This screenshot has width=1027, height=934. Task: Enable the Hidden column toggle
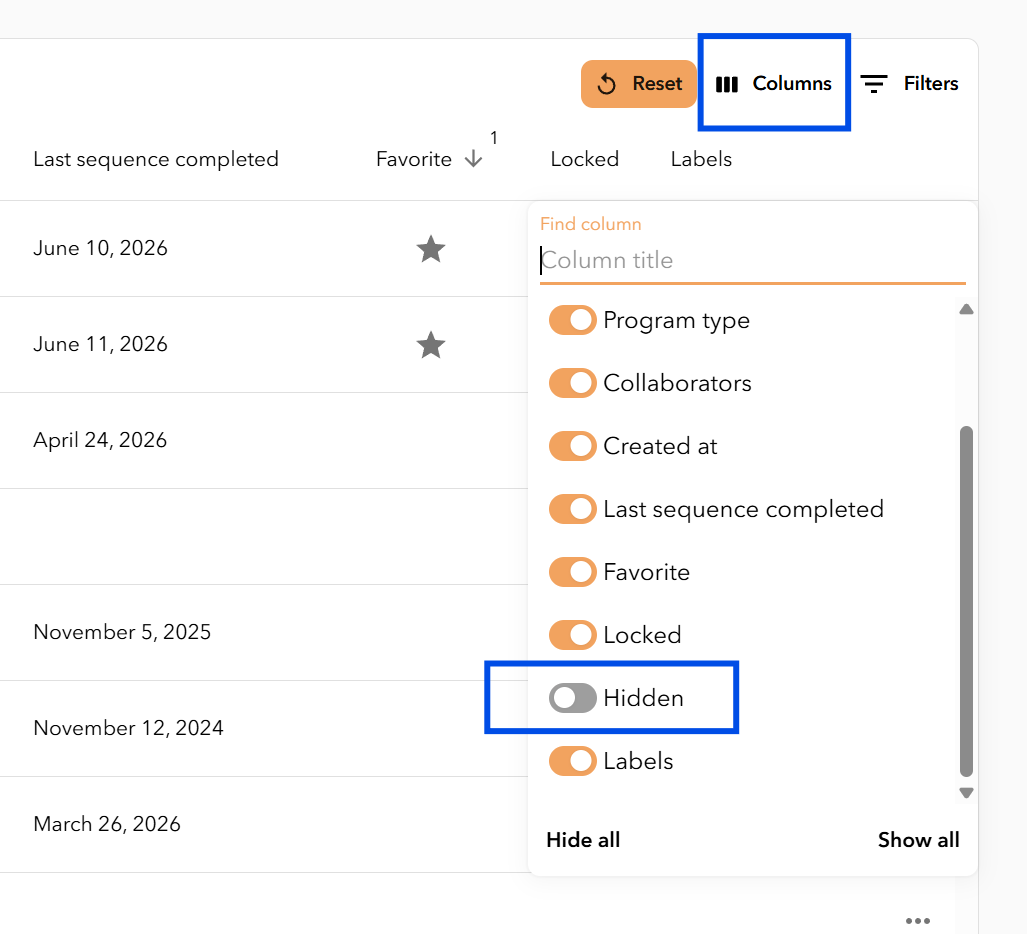coord(572,698)
